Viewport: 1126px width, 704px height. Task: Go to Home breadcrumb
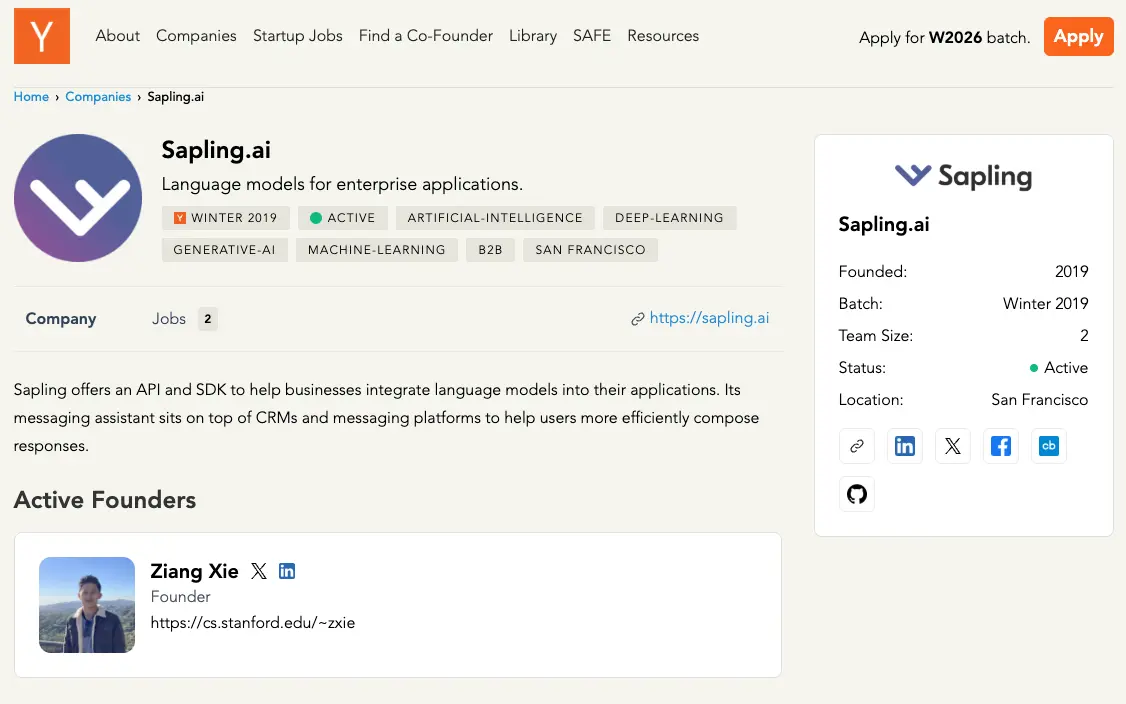coord(31,97)
